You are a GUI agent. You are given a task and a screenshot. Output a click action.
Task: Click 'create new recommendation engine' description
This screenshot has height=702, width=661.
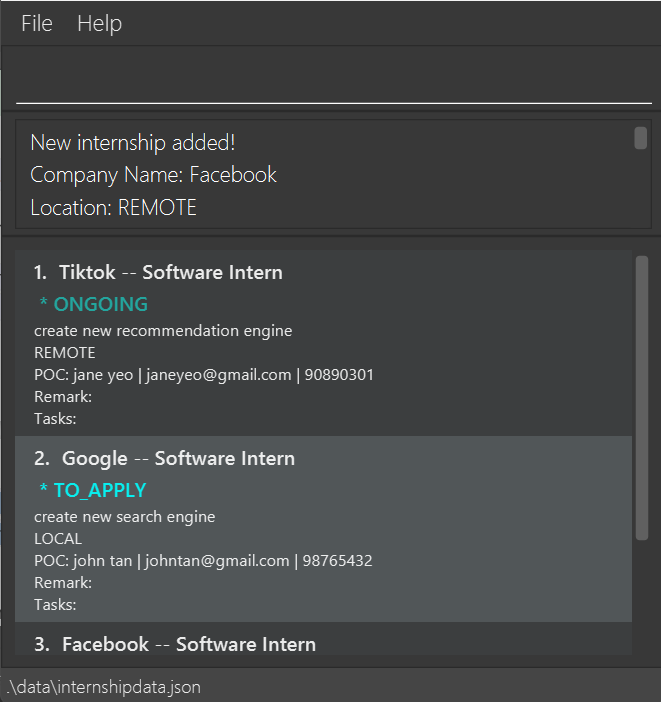pyautogui.click(x=163, y=331)
